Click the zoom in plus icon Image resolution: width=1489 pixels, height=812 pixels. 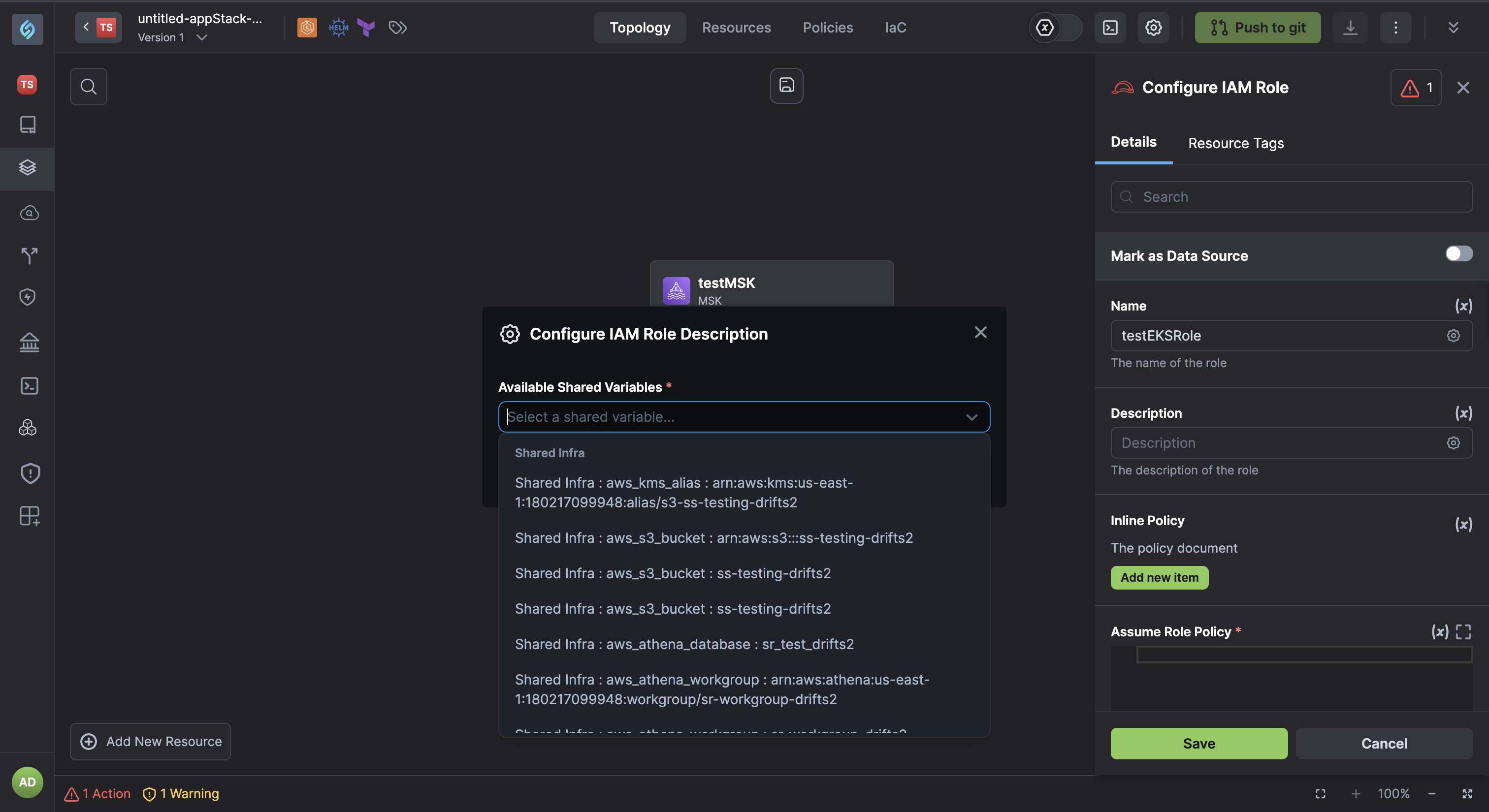(1356, 793)
